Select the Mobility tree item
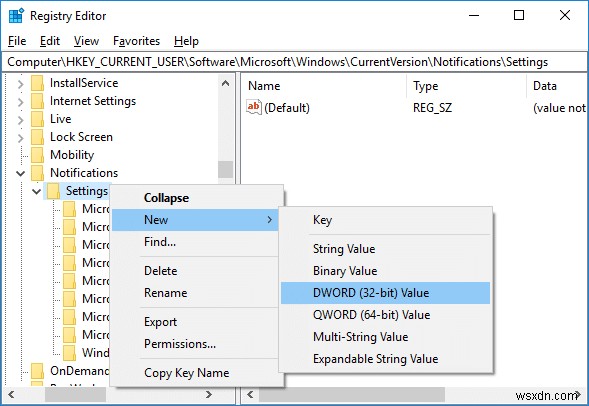 tap(72, 155)
